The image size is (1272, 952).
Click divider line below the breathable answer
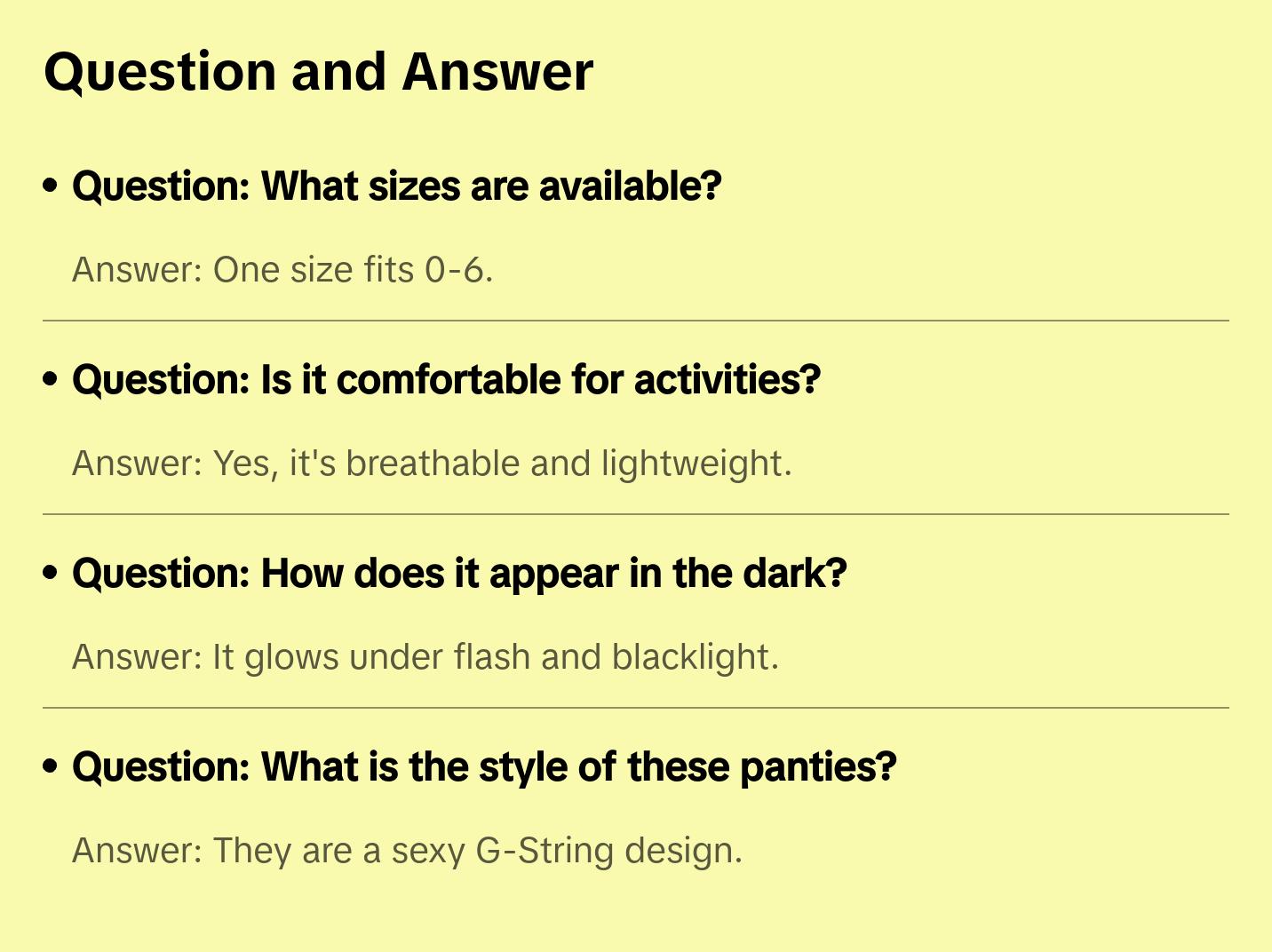pos(635,514)
